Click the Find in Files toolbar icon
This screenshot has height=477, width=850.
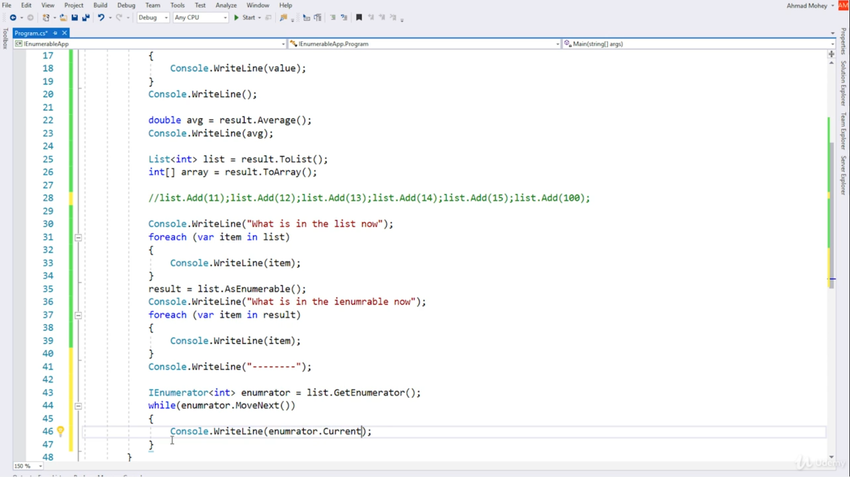pyautogui.click(x=284, y=17)
